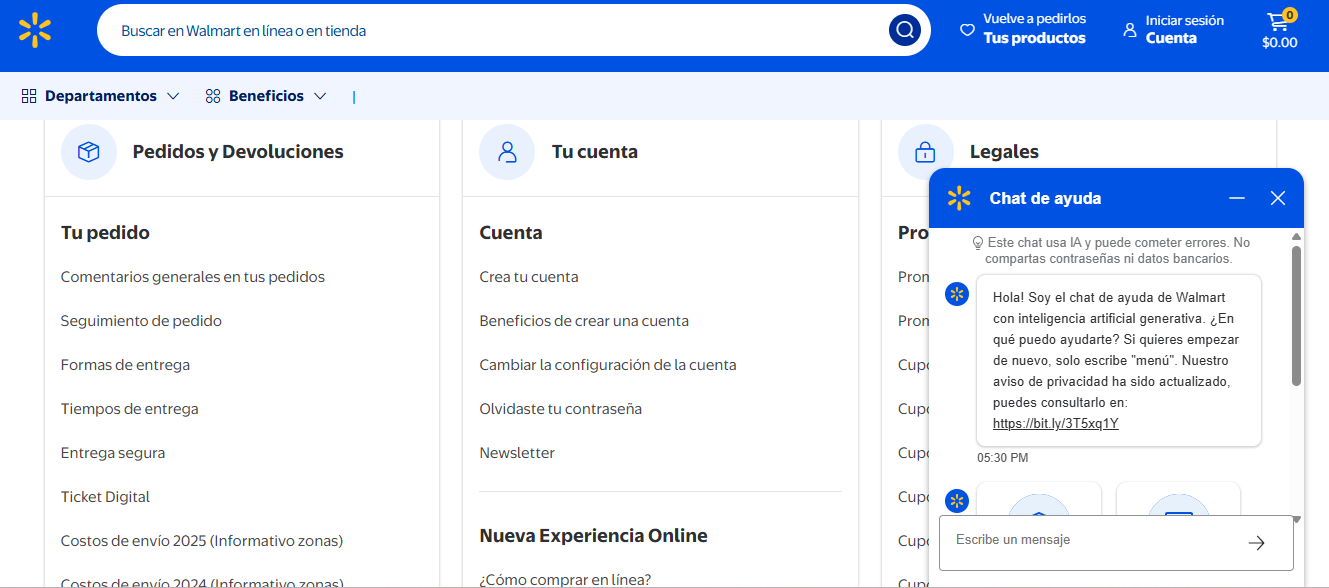Screen dimensions: 1329x588
Task: Click the 05:30 PM chat timestamp
Action: click(1002, 458)
